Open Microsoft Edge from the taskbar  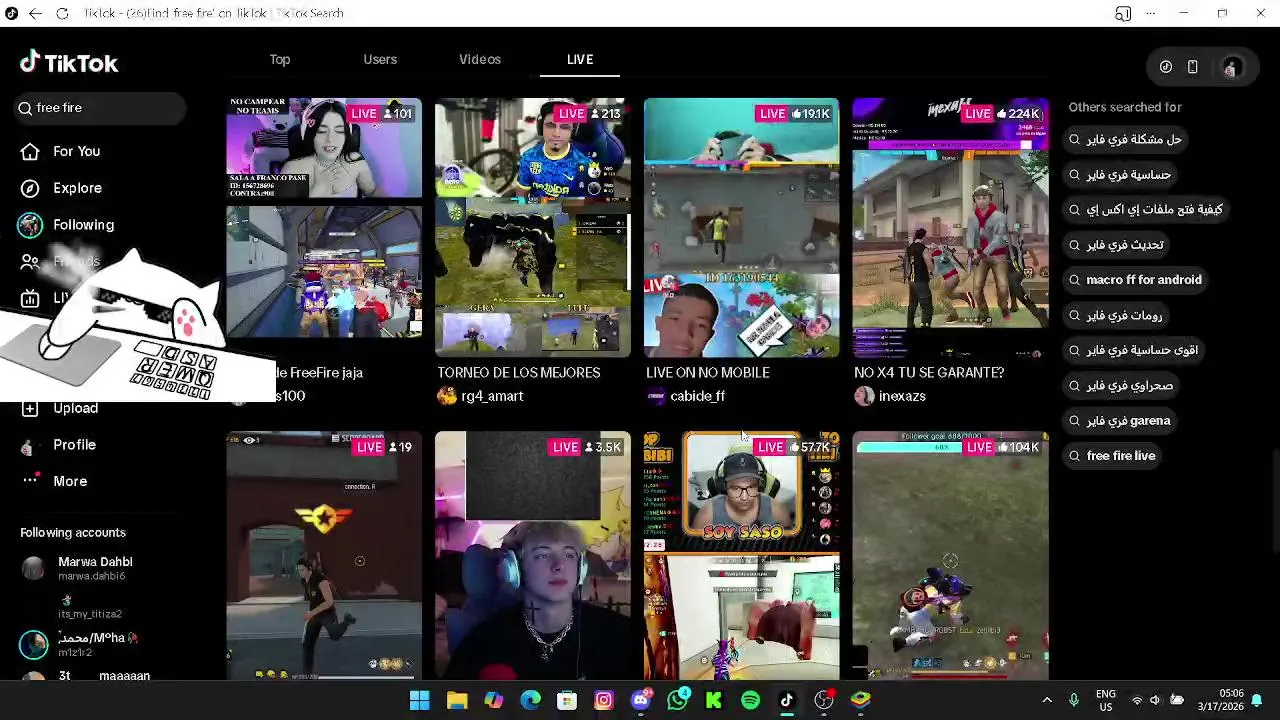click(x=530, y=700)
